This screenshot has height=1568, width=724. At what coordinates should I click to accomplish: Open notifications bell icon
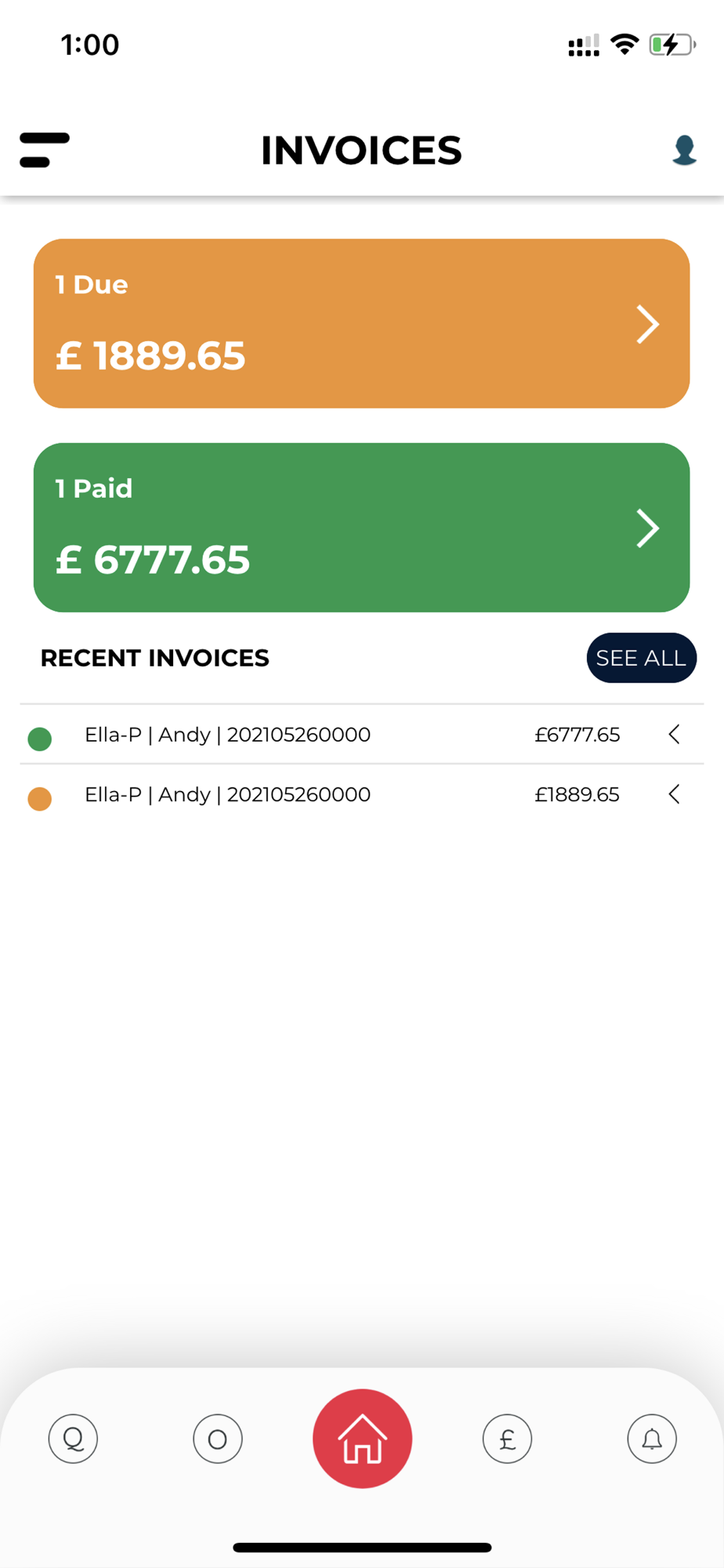point(652,1439)
